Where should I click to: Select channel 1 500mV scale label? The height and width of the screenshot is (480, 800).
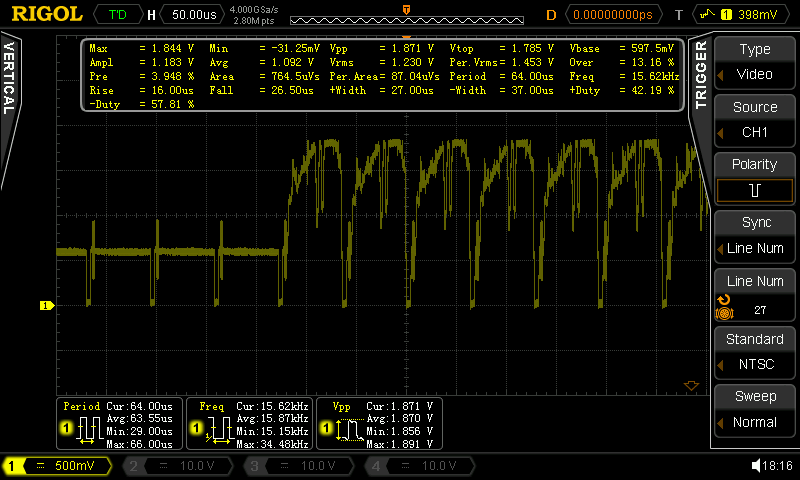(74, 466)
